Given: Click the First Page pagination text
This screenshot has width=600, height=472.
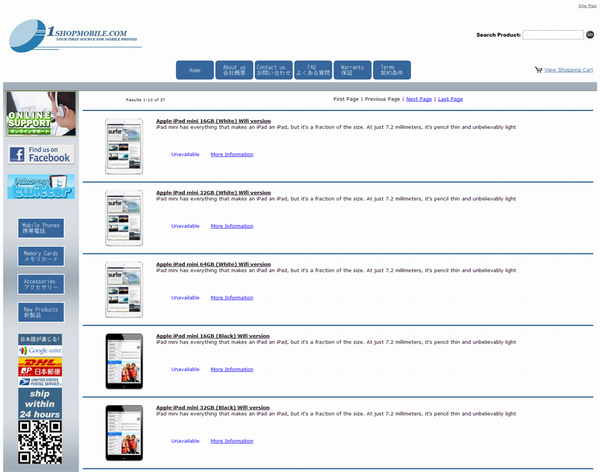Looking at the screenshot, I should pyautogui.click(x=346, y=99).
